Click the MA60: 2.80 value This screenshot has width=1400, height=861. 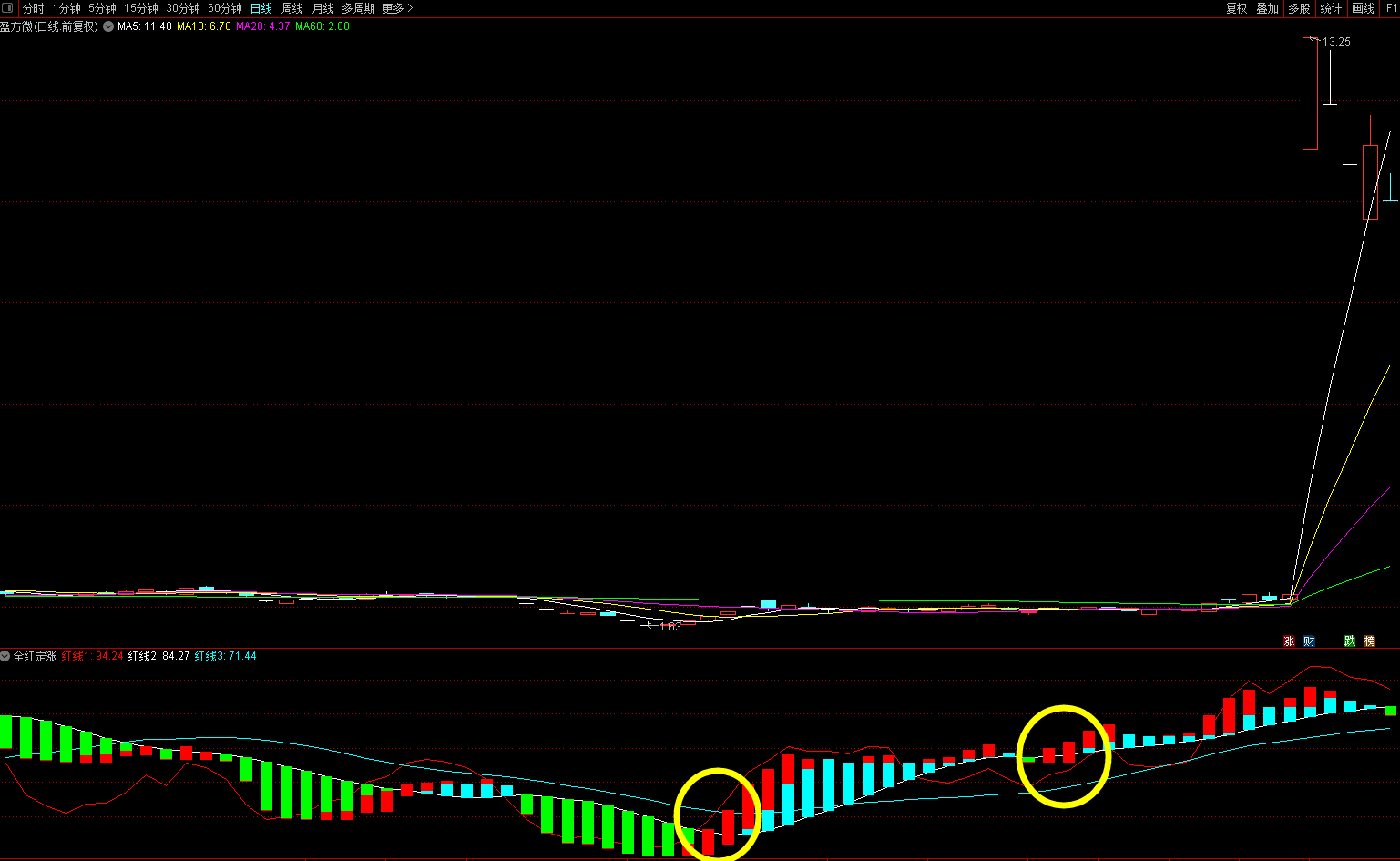[x=322, y=26]
